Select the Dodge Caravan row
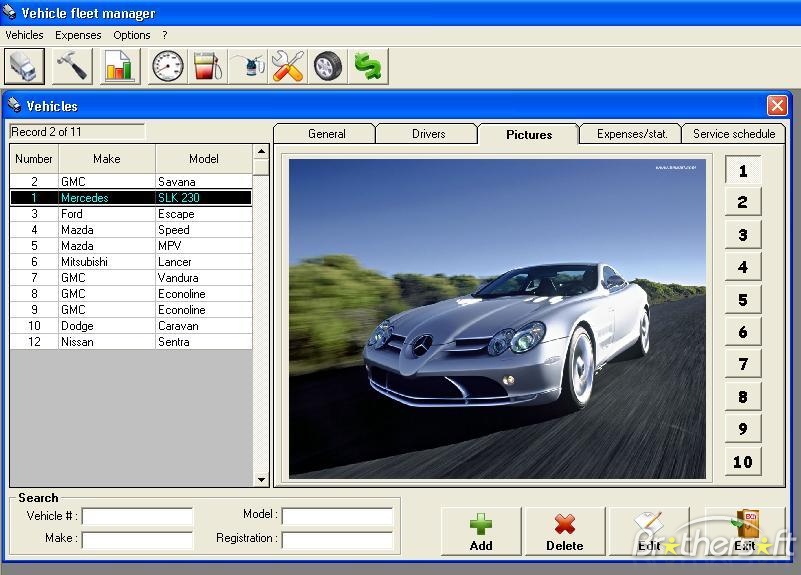The image size is (801, 575). [131, 326]
